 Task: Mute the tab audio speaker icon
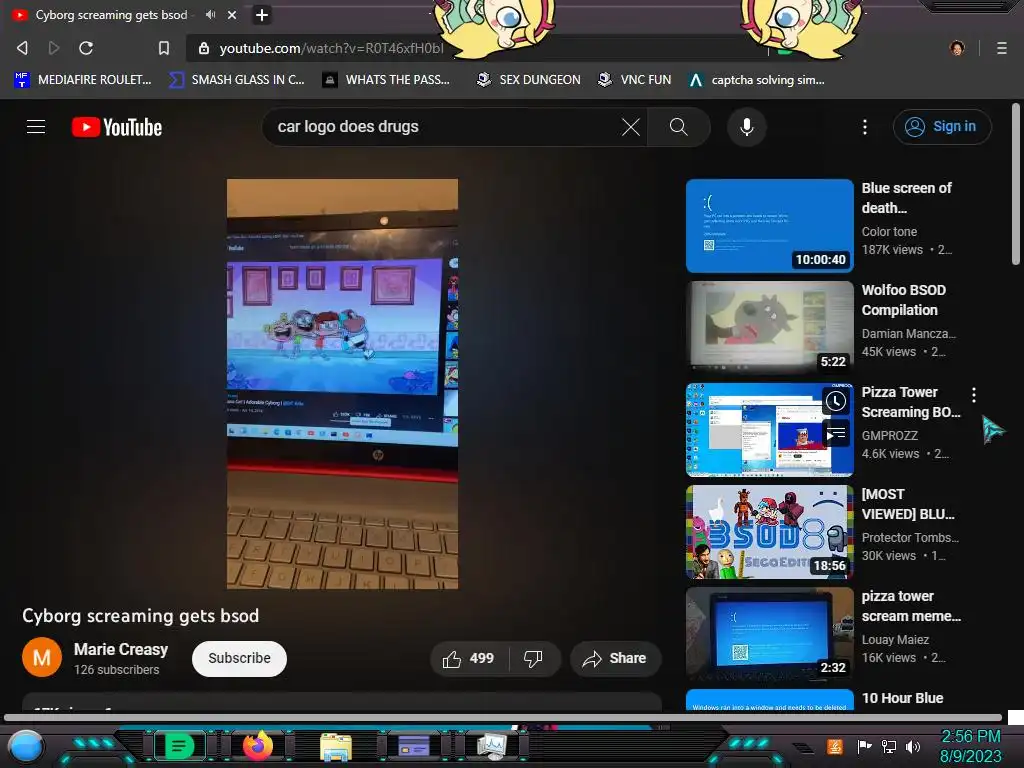(210, 14)
